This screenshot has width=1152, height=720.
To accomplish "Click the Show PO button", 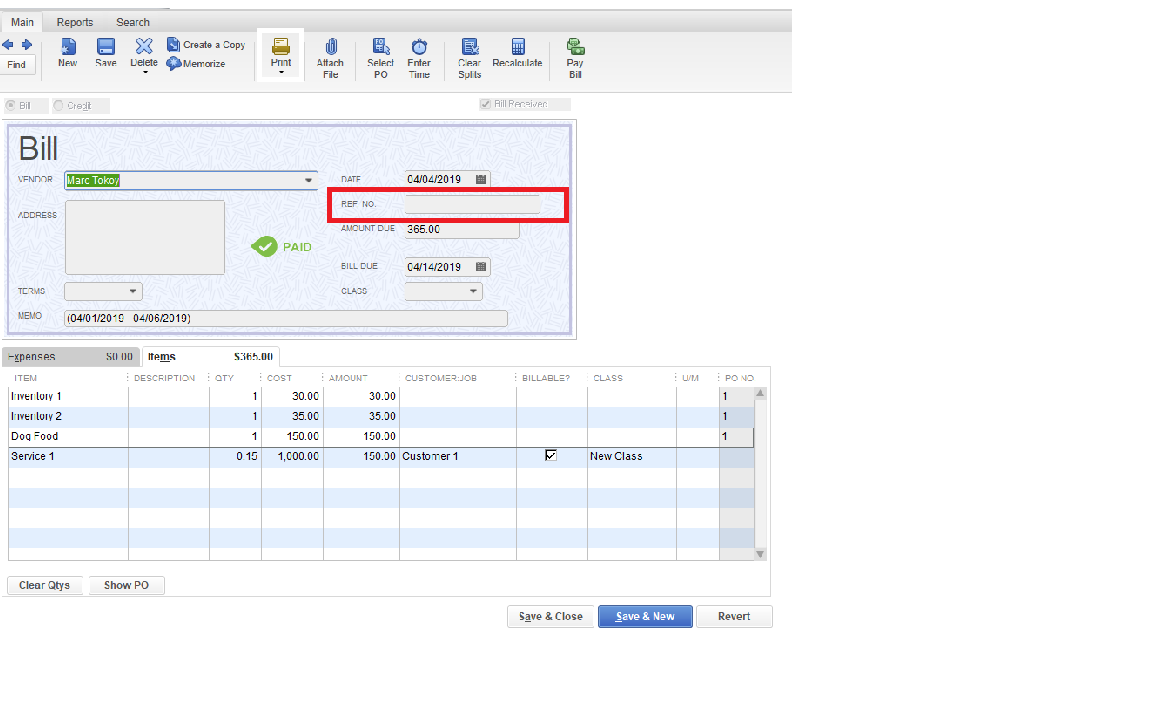I will tap(126, 585).
